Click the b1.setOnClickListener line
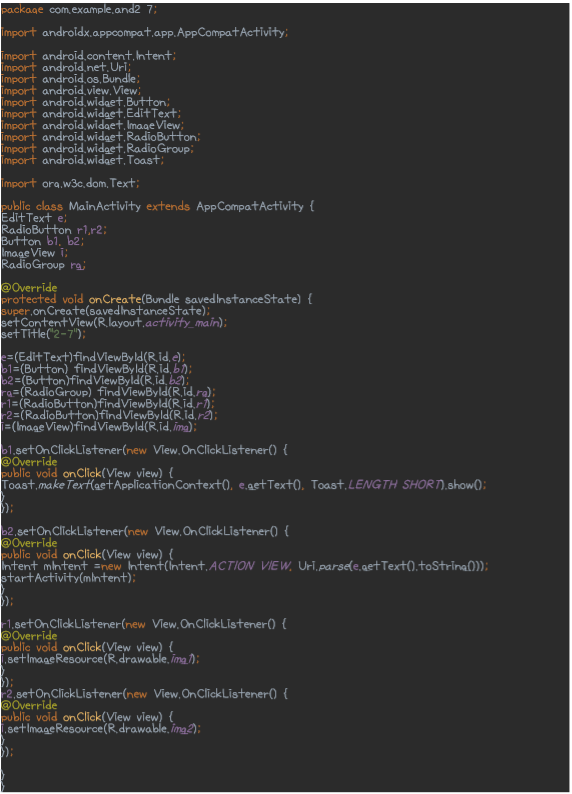572x794 pixels. coord(144,450)
